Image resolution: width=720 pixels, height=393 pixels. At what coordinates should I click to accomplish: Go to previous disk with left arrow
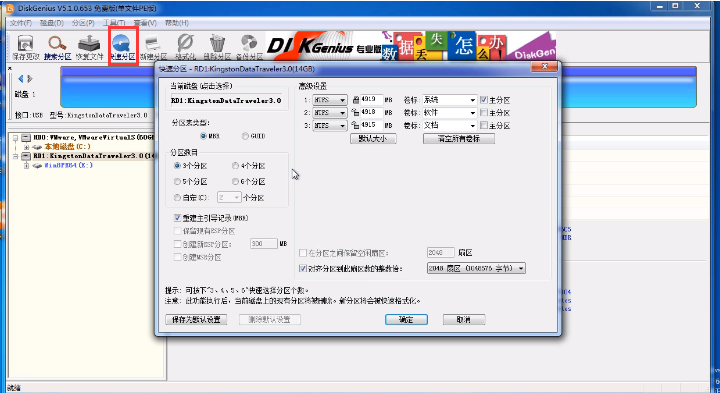click(21, 79)
